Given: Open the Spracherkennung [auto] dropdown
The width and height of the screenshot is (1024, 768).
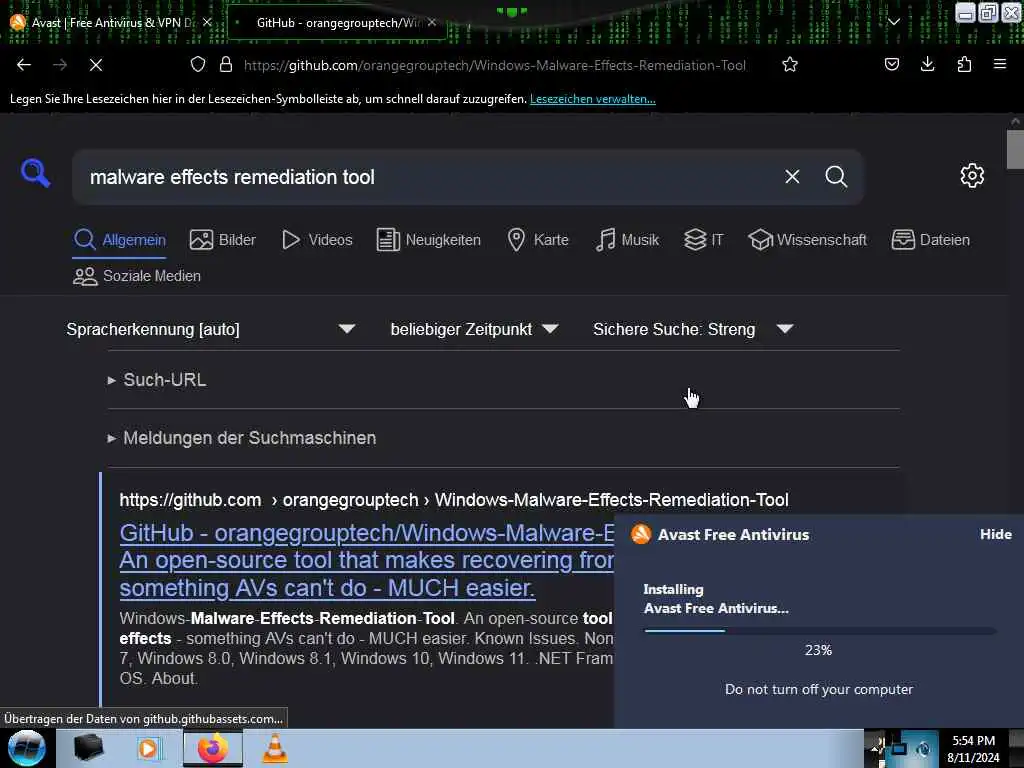Looking at the screenshot, I should click(210, 329).
